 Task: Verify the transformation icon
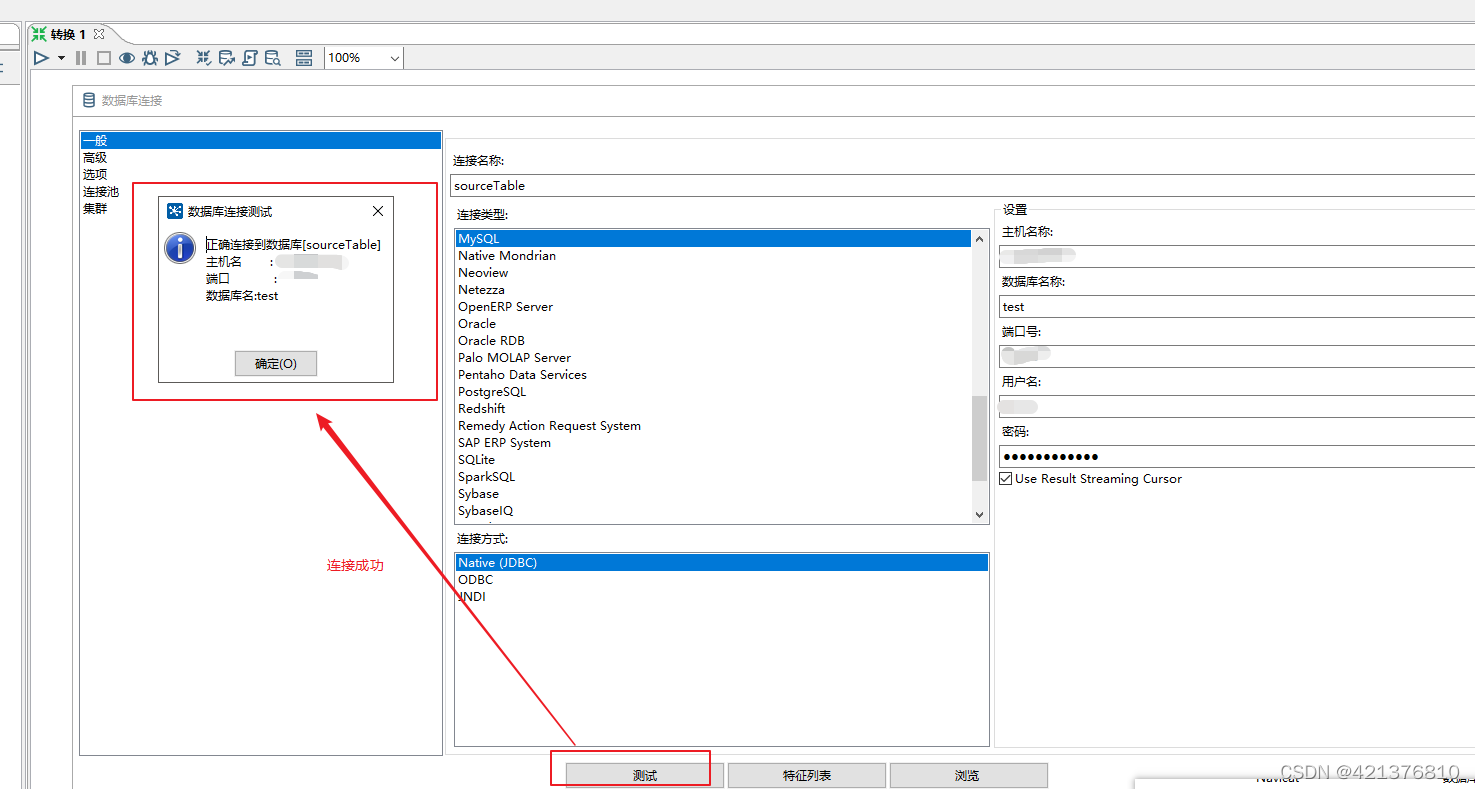tap(204, 58)
